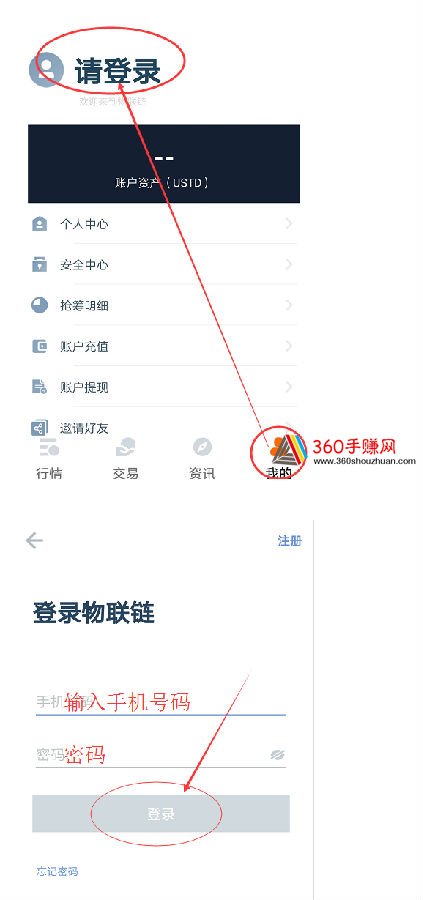The image size is (423, 900).
Task: Toggle password visibility eye icon
Action: pyautogui.click(x=278, y=755)
